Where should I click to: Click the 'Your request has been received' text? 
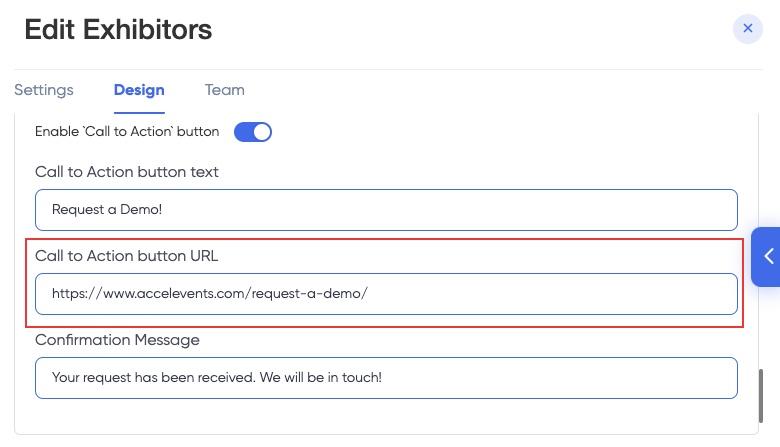click(x=217, y=377)
